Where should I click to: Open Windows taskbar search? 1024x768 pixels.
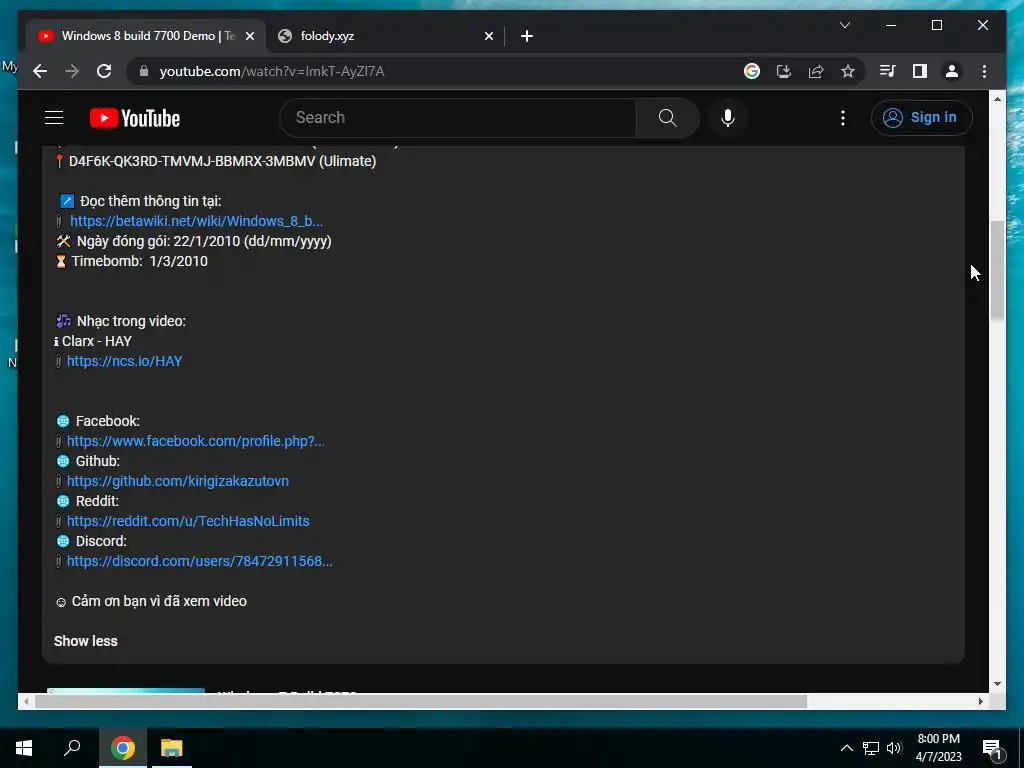[72, 748]
